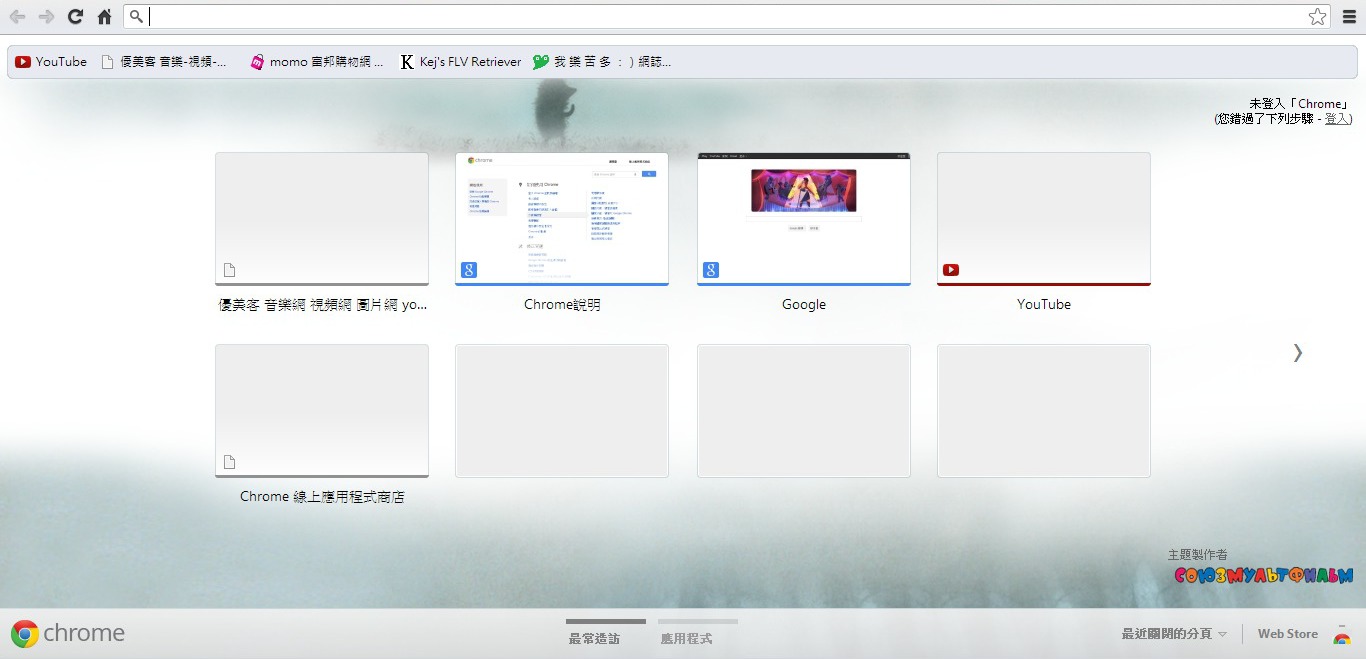Click the 登入 sign-in link
Image resolution: width=1366 pixels, height=659 pixels.
pos(1337,119)
